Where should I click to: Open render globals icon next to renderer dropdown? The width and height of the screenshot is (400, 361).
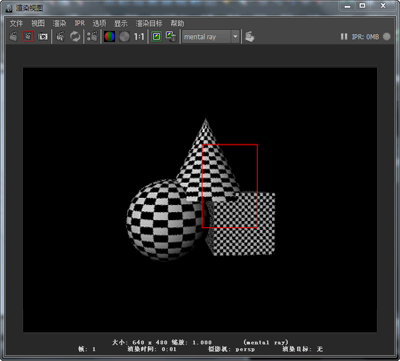[x=249, y=37]
